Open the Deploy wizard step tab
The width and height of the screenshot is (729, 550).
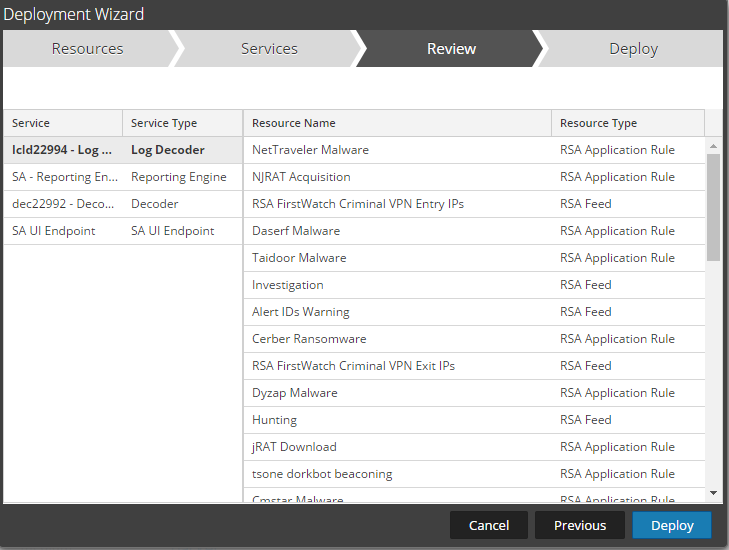click(633, 49)
